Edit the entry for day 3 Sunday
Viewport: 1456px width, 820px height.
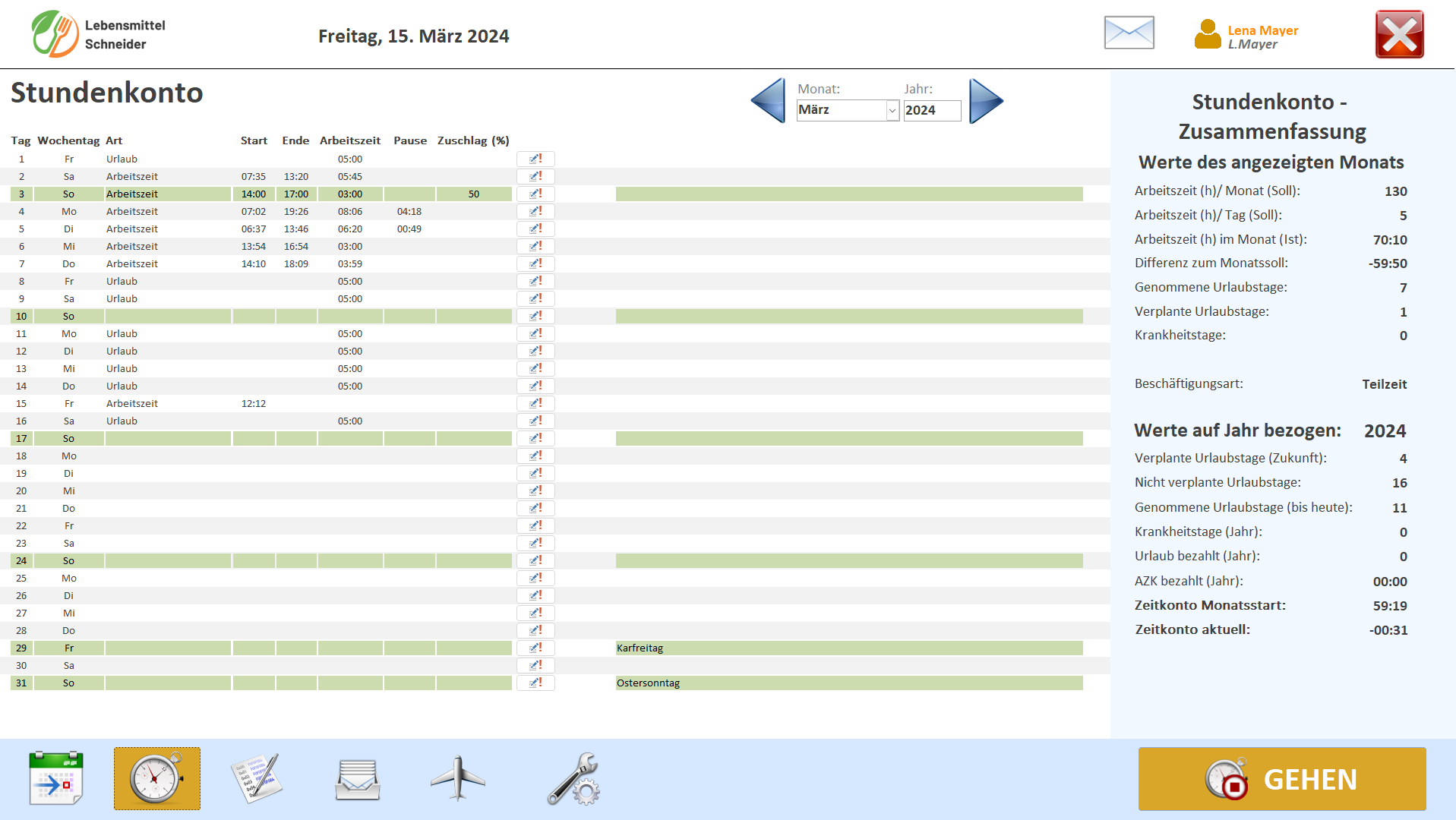pos(535,194)
